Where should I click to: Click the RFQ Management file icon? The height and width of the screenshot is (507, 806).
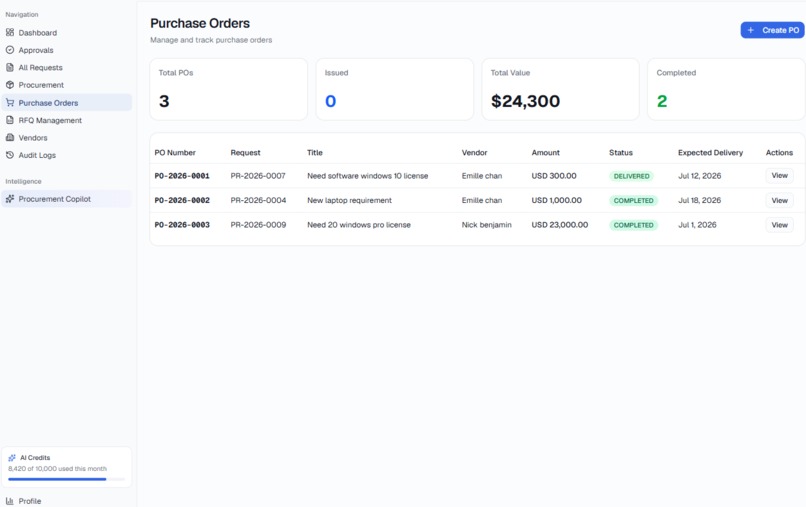point(10,120)
